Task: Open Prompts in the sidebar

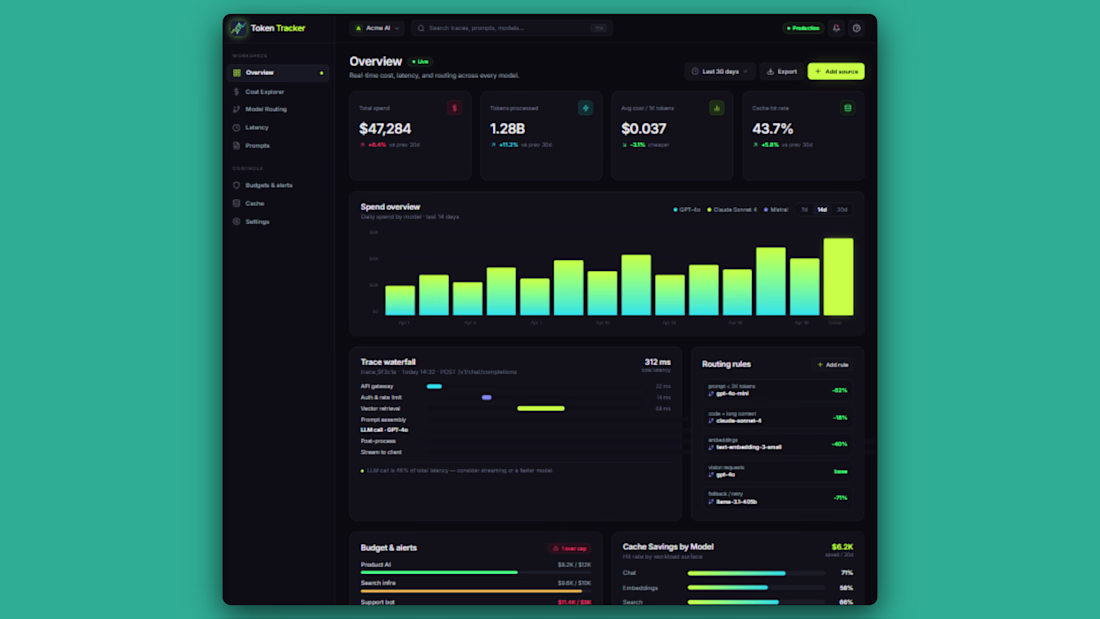Action: (278, 145)
